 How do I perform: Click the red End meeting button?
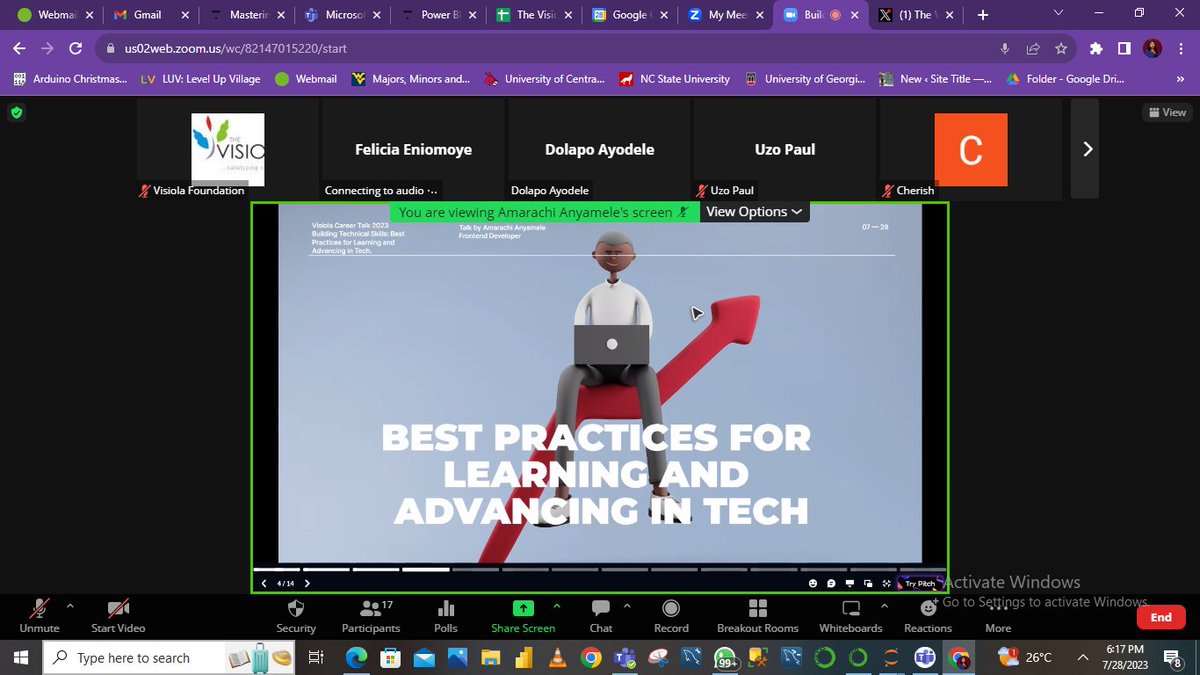1161,617
